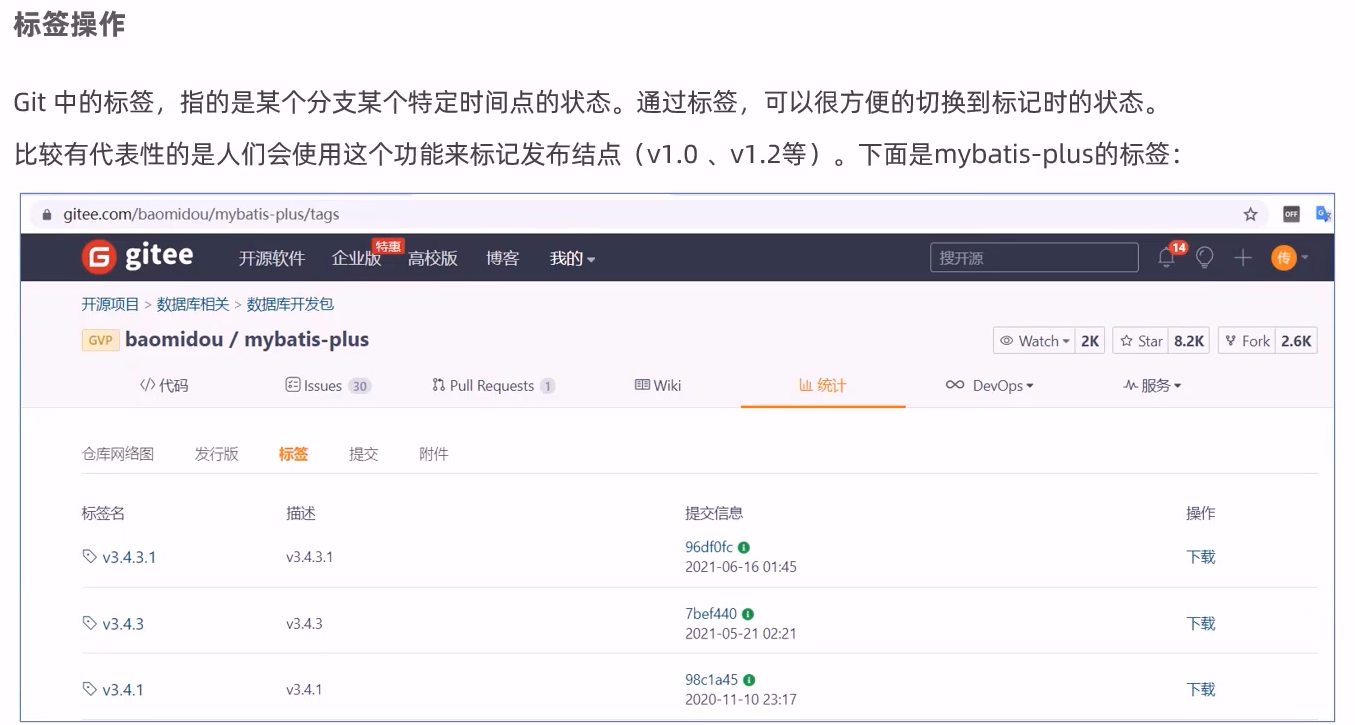Open 高校版 in navbar

pos(433,258)
